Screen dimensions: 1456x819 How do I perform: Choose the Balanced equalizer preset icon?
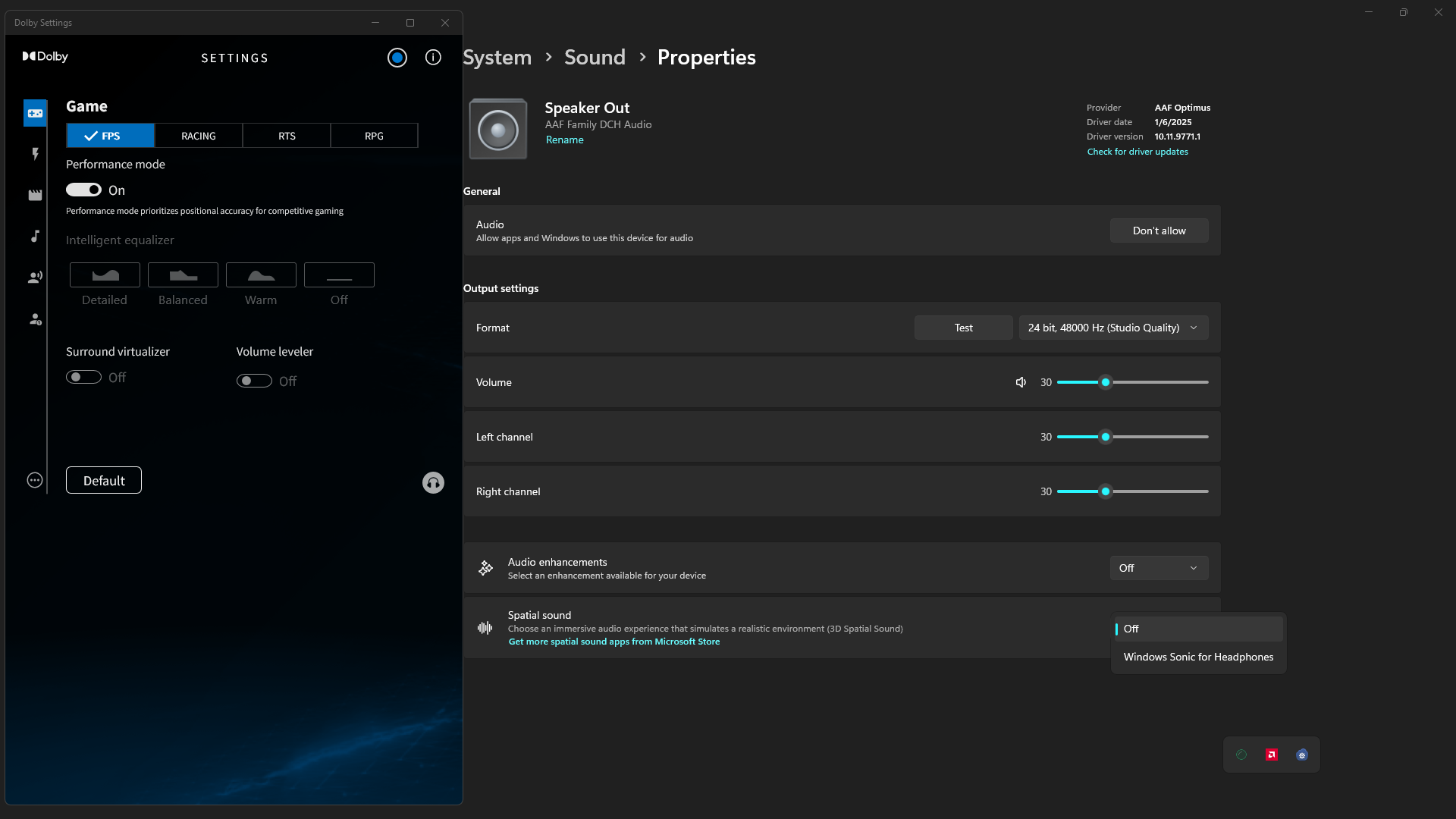pyautogui.click(x=183, y=275)
